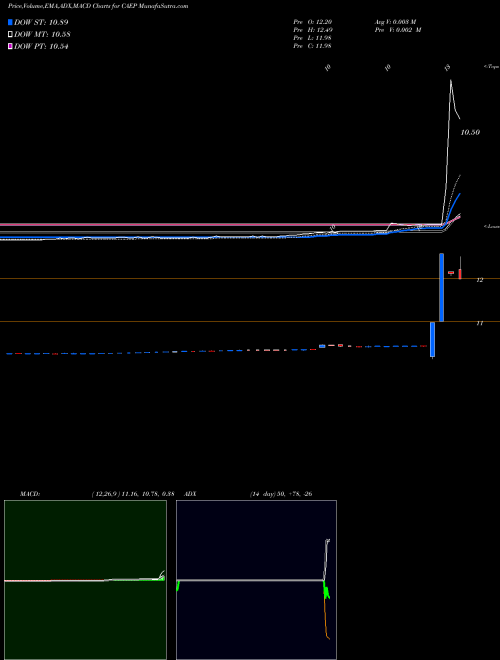Viewport: 500px width, 660px height.
Task: Click the pink DOW PT legend square
Action: 10,46
